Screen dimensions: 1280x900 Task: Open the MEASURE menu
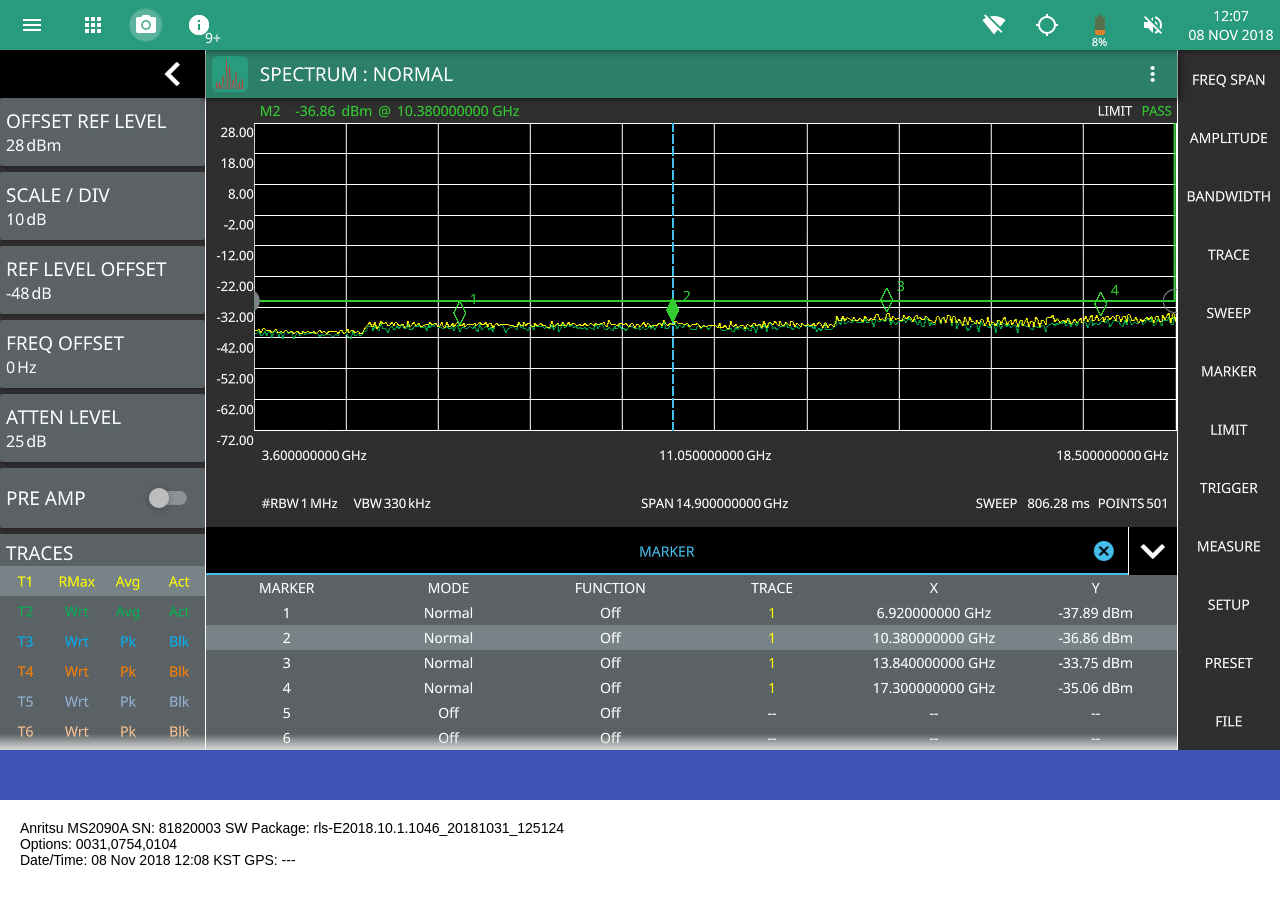tap(1229, 546)
